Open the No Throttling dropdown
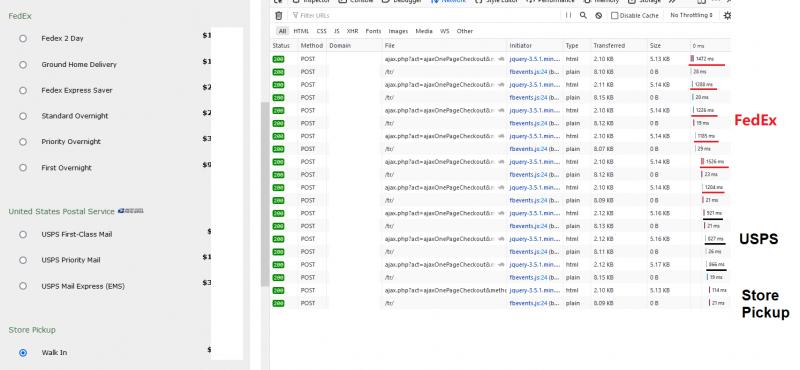Screen dimensions: 800x370 [692, 15]
